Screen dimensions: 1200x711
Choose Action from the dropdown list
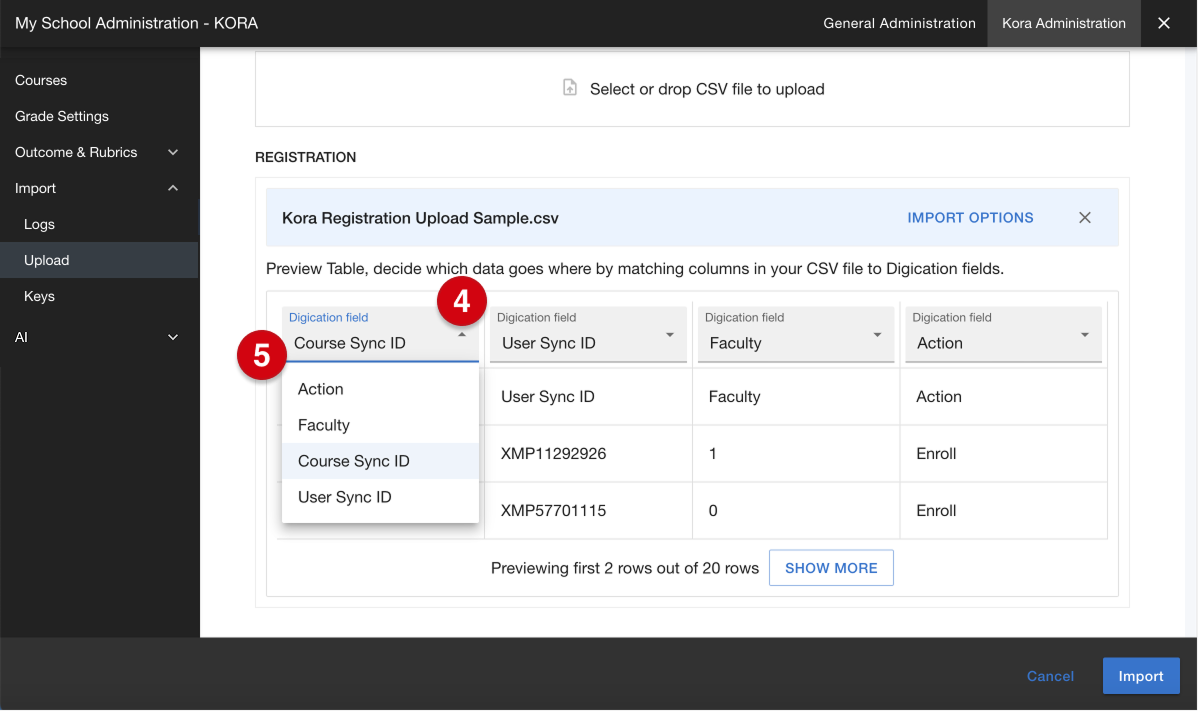[380, 389]
